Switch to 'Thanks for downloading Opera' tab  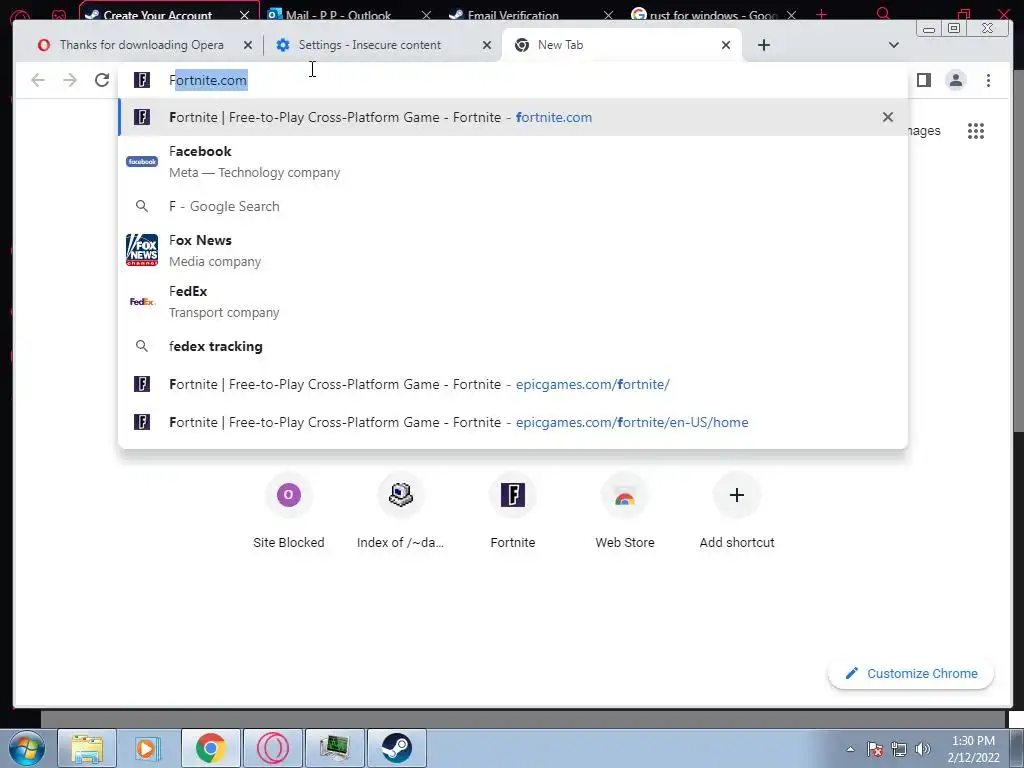click(x=141, y=45)
